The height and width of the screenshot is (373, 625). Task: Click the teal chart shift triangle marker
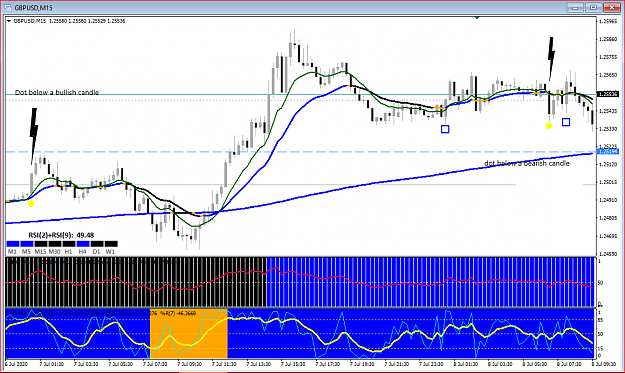pos(477,18)
